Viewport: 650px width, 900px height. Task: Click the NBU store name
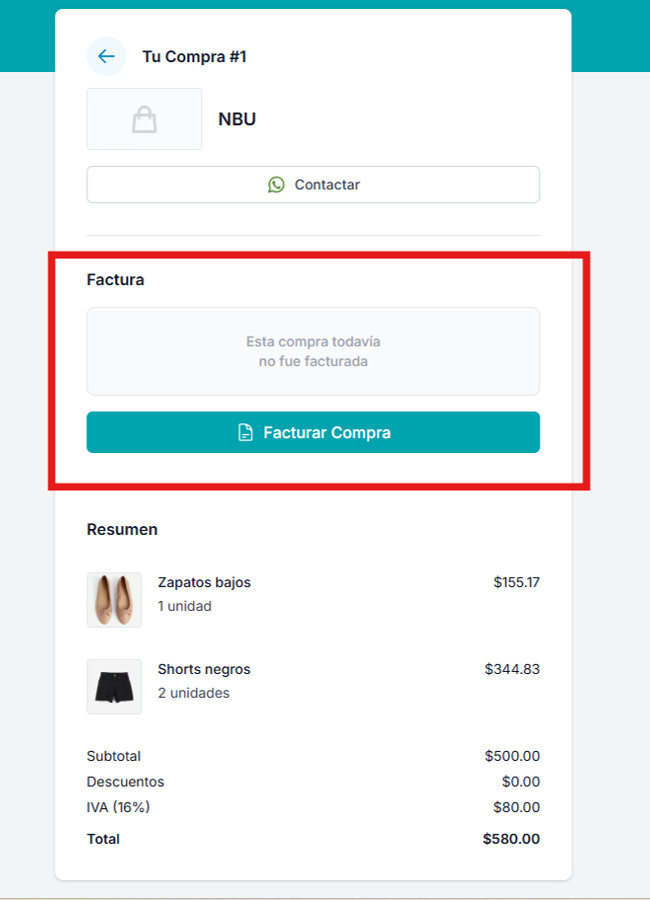[237, 120]
